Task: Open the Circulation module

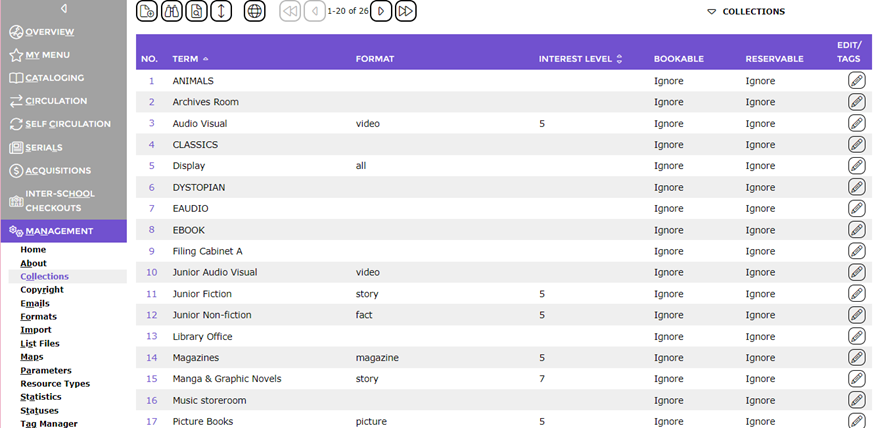Action: tap(48, 101)
